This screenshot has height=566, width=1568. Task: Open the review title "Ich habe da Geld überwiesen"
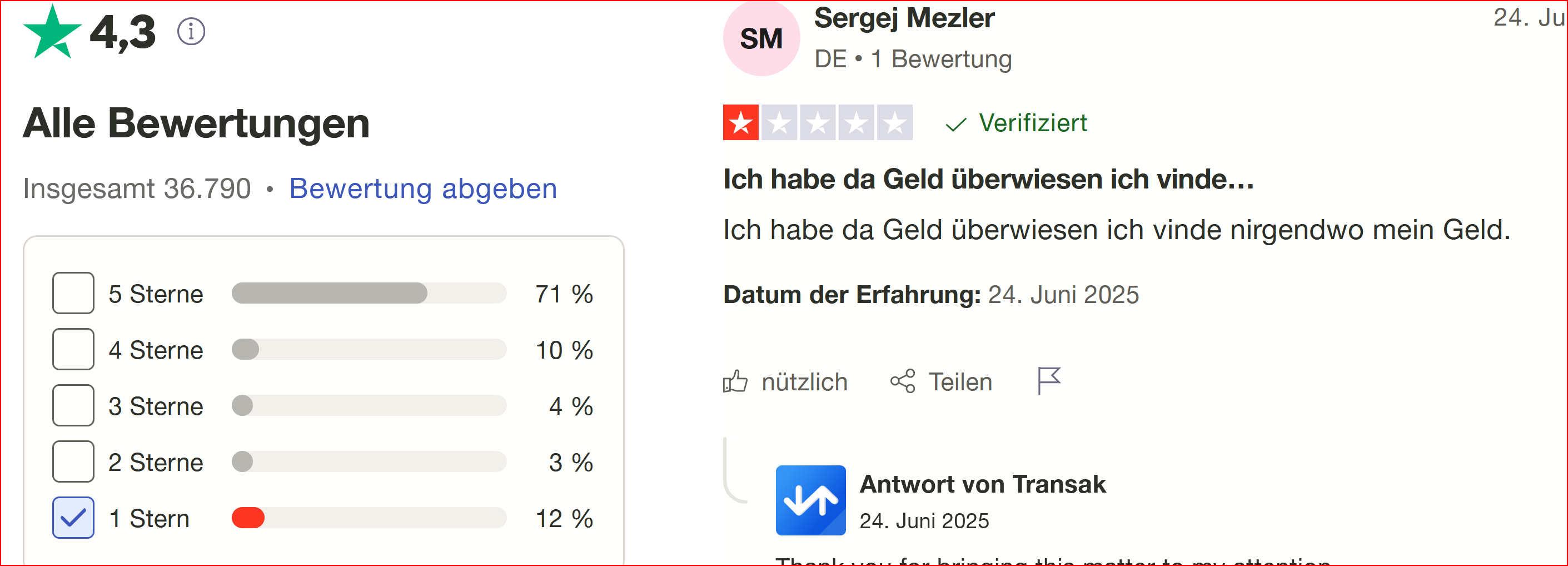point(988,180)
